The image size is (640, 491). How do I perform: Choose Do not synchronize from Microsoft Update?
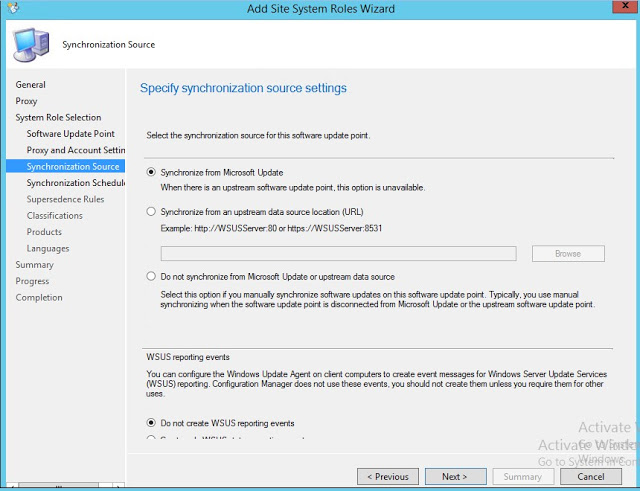pos(152,276)
